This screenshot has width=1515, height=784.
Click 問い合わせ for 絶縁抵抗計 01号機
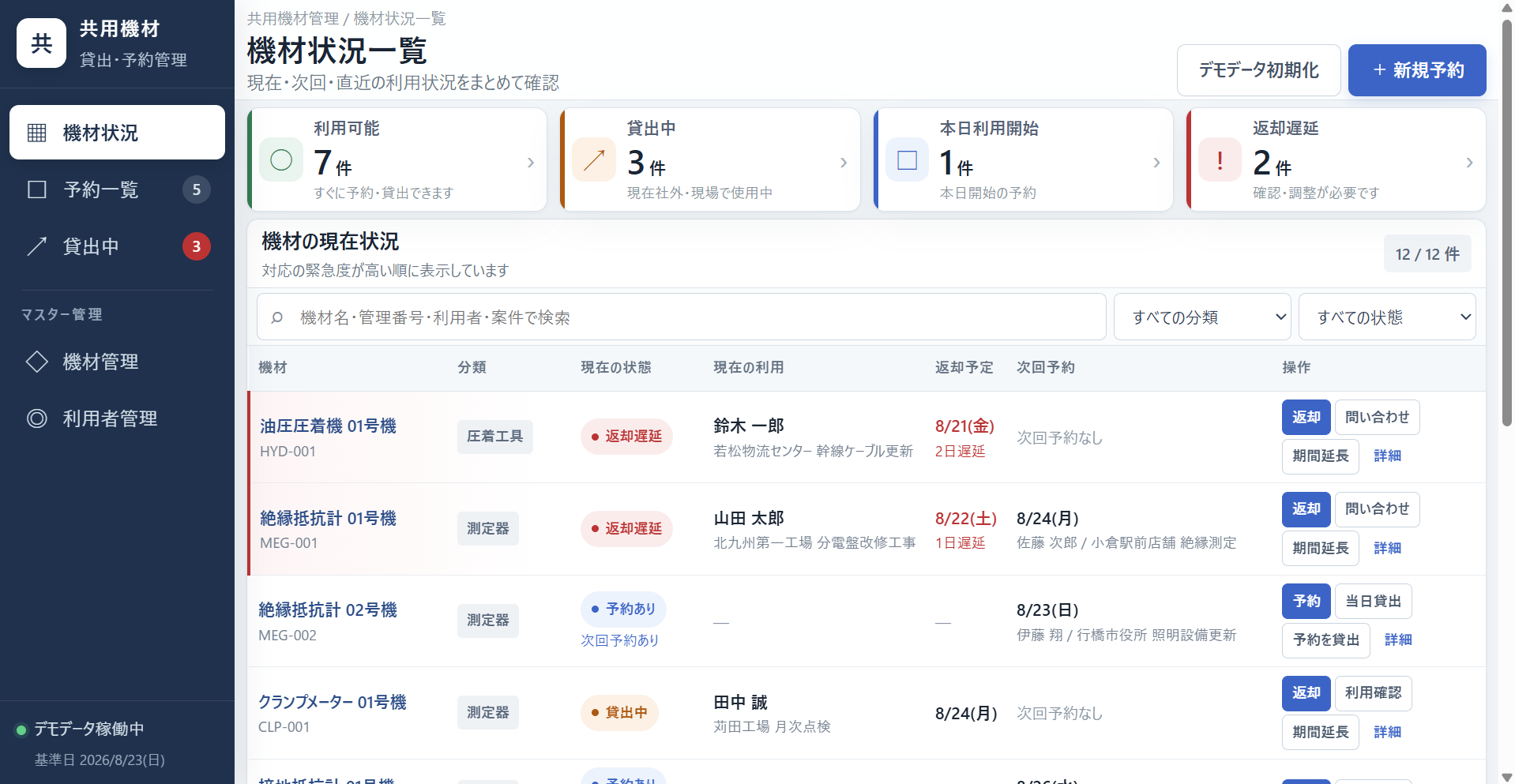click(x=1377, y=509)
